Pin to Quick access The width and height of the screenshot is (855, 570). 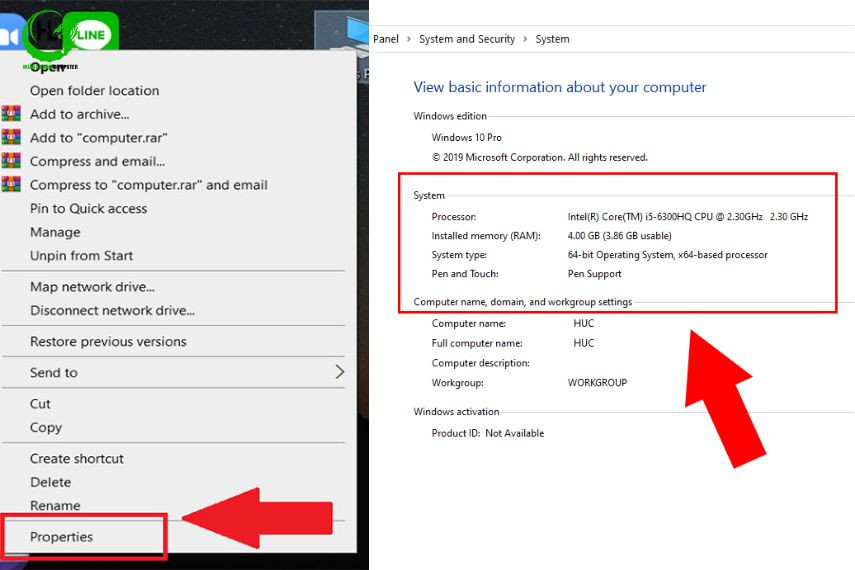click(88, 208)
